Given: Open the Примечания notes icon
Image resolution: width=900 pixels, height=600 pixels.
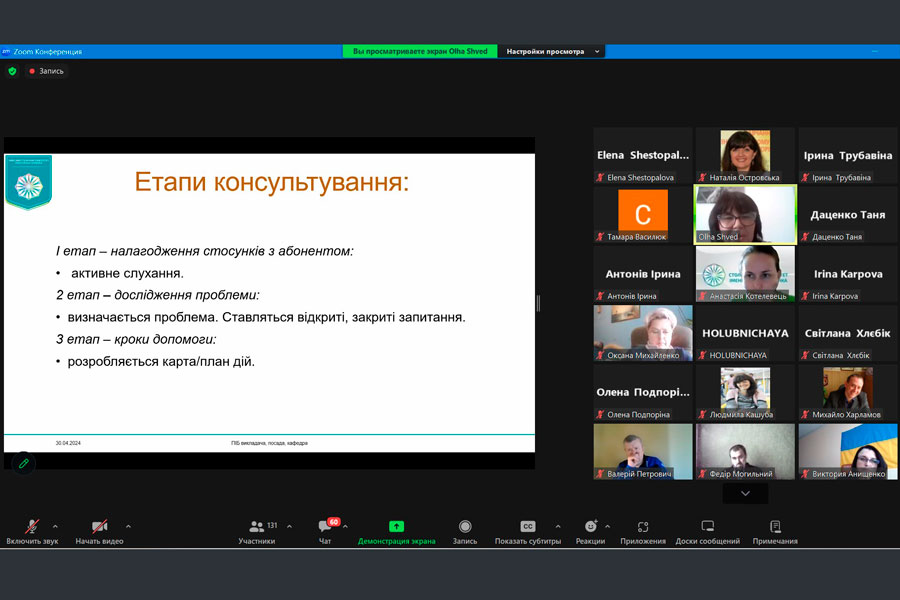Looking at the screenshot, I should [x=775, y=526].
